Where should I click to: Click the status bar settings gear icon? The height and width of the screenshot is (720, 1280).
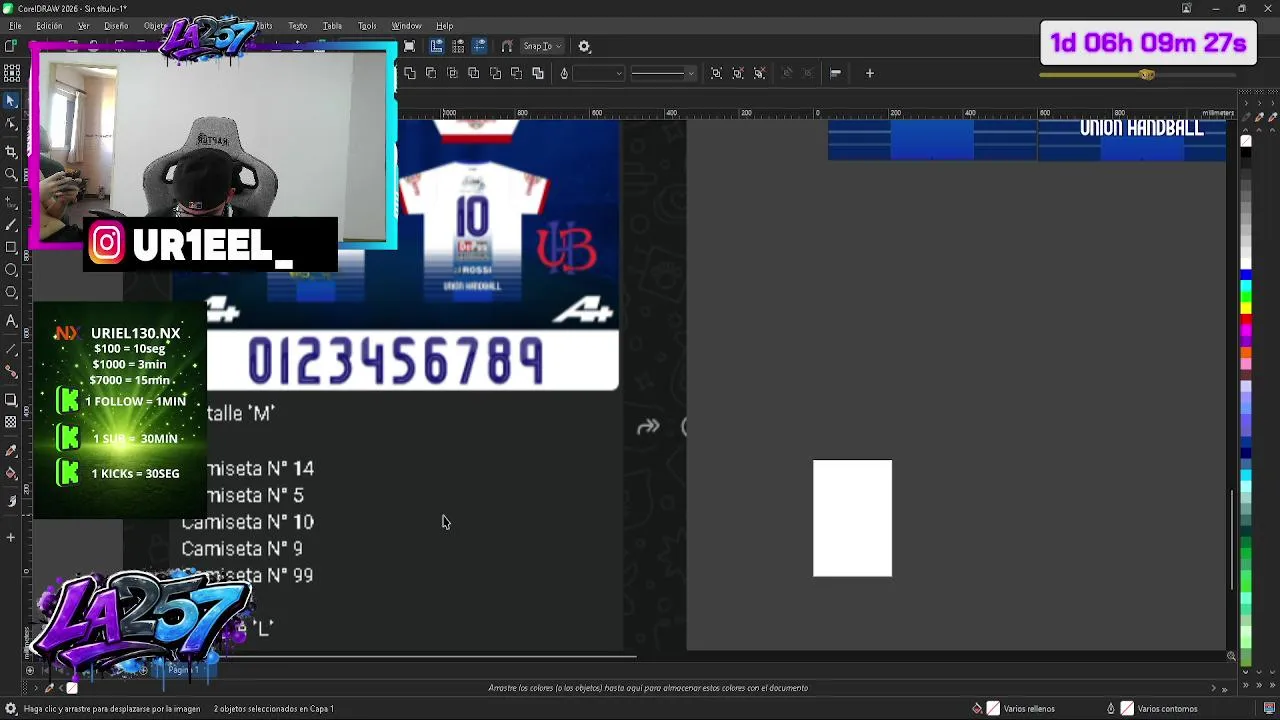coord(11,709)
